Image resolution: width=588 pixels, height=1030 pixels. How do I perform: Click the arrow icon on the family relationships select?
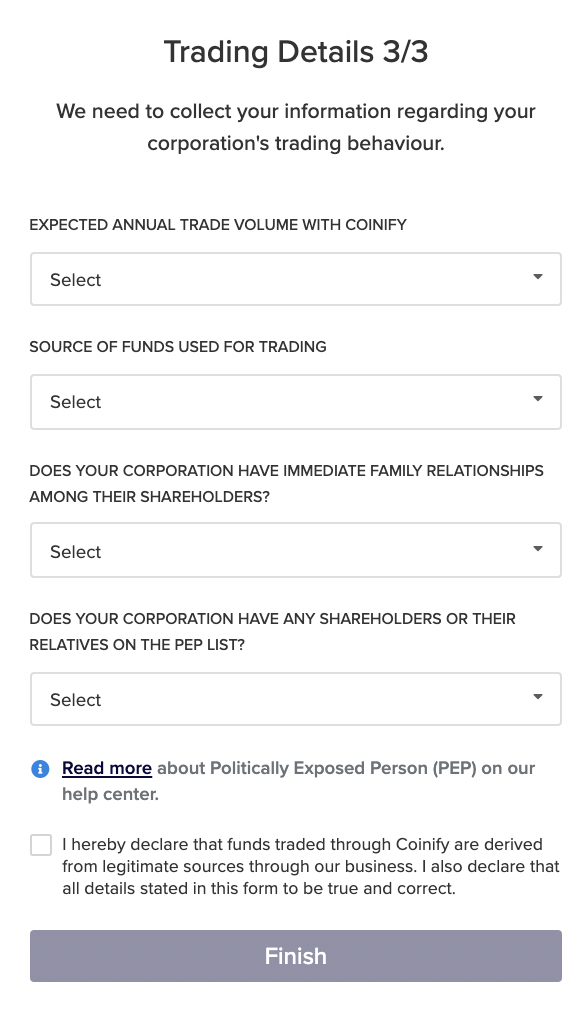point(537,549)
